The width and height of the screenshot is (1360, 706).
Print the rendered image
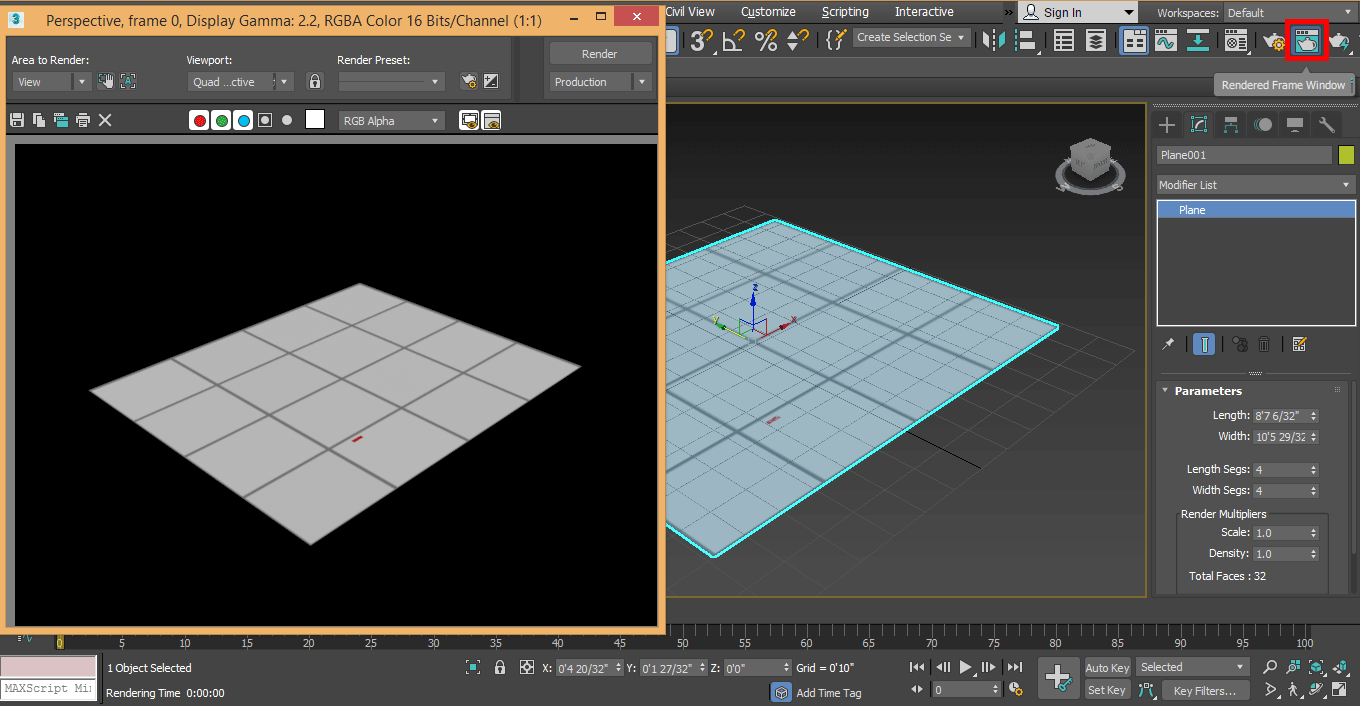click(83, 120)
